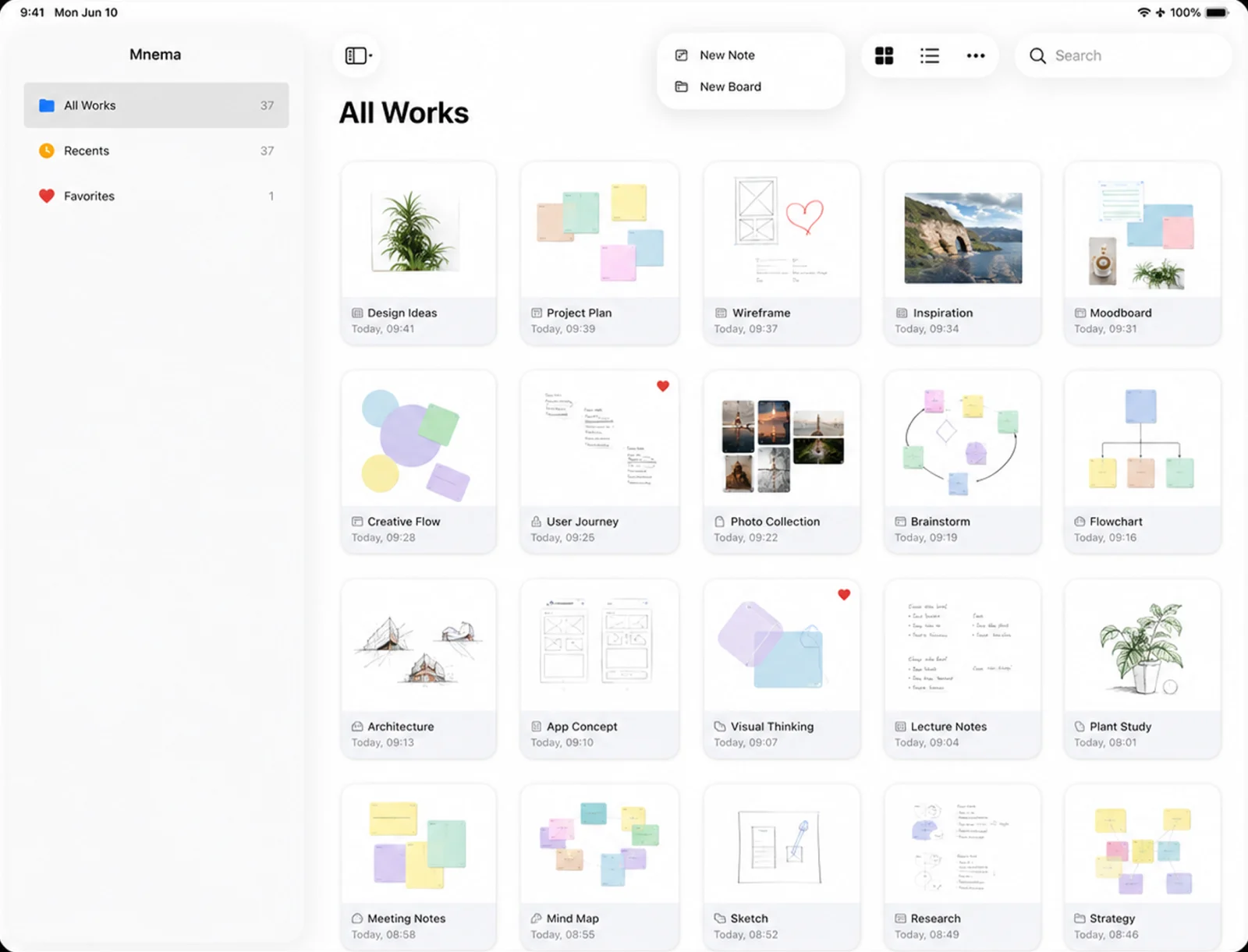Switch to grid view
Viewport: 1248px width, 952px height.
[884, 55]
